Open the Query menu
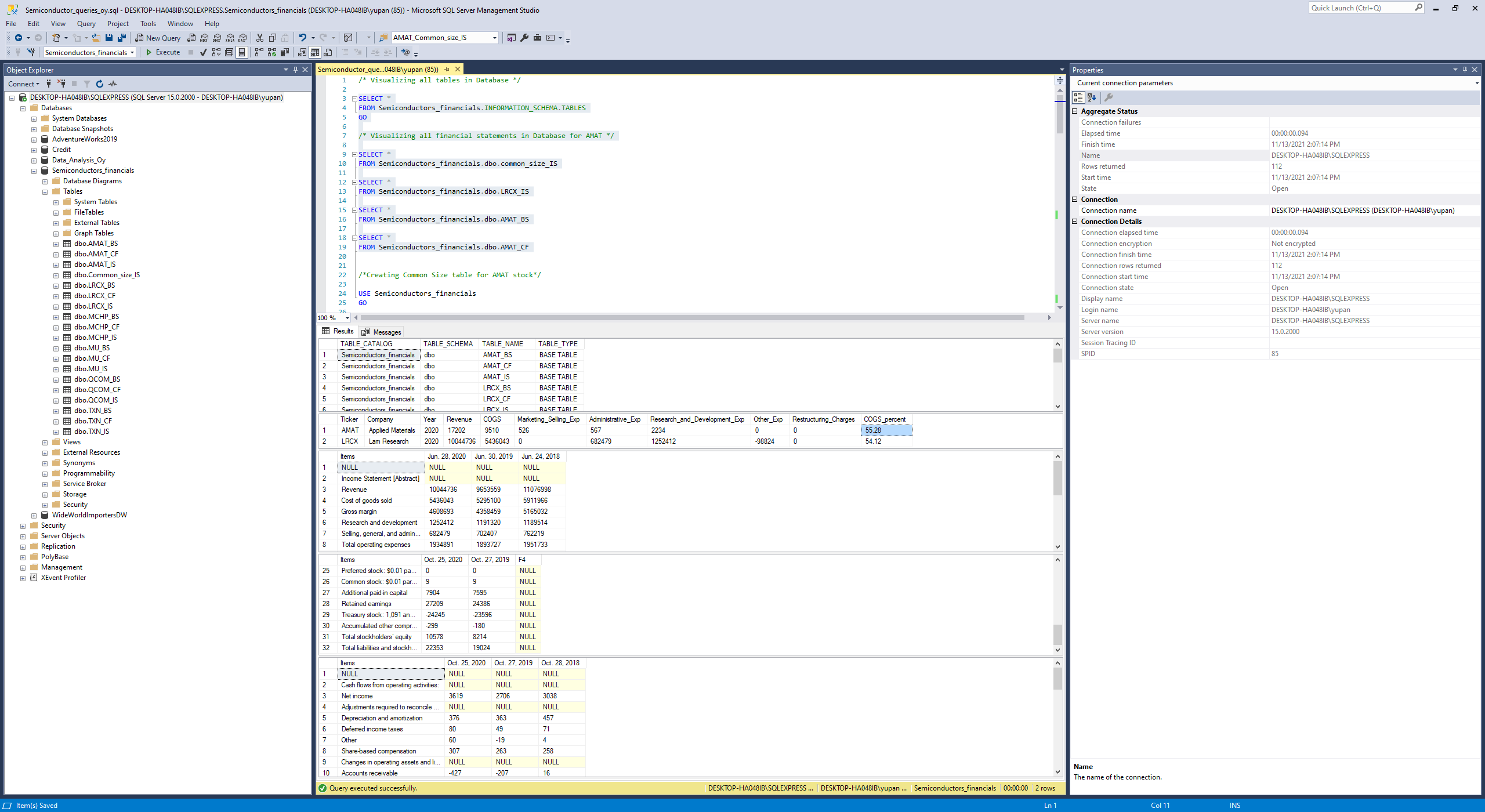 point(86,24)
